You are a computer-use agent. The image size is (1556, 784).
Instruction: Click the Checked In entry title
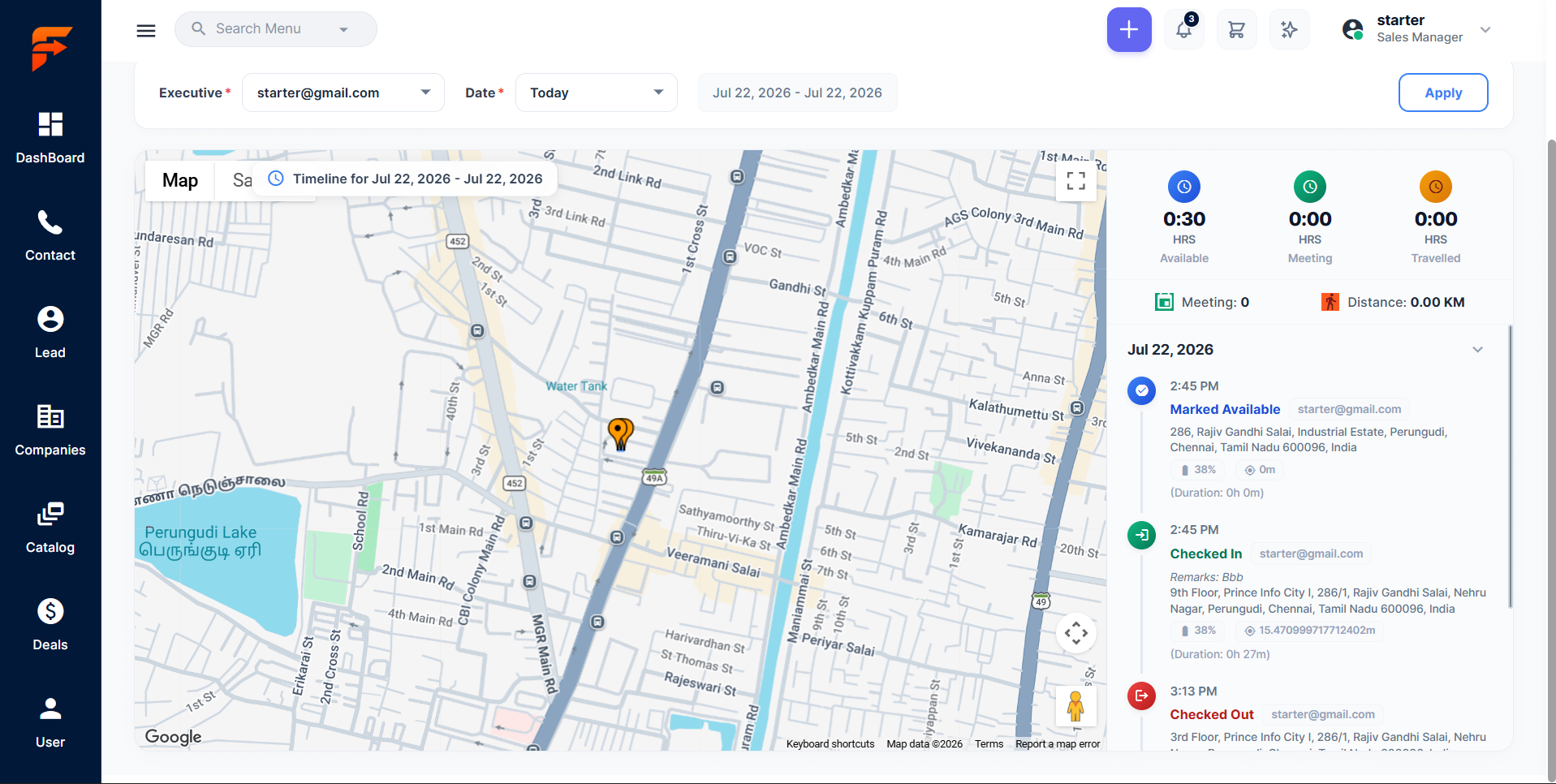pos(1205,554)
